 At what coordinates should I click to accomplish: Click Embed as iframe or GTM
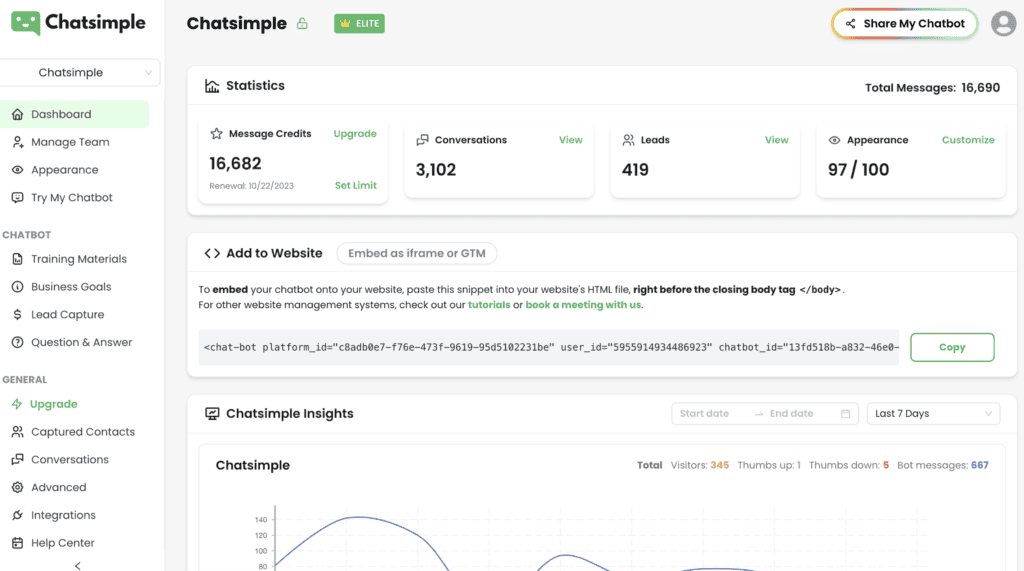click(x=416, y=254)
